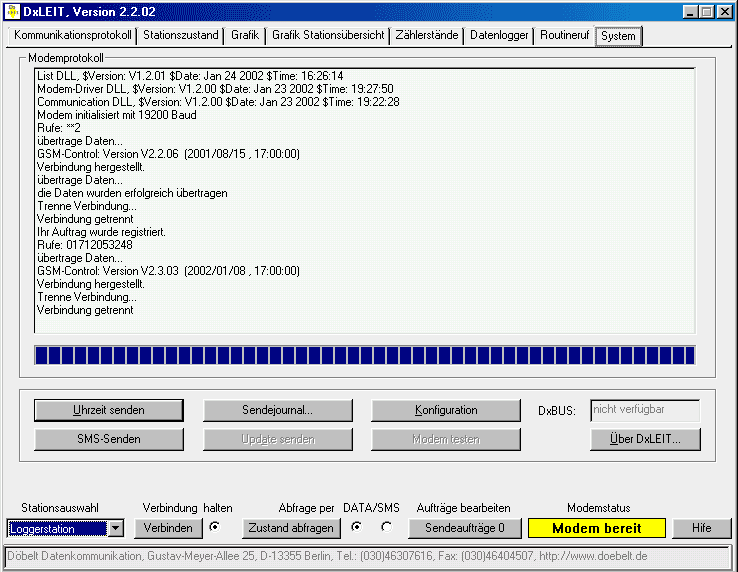This screenshot has width=738, height=572.
Task: Click the yellow Modem bereit status
Action: pos(596,528)
